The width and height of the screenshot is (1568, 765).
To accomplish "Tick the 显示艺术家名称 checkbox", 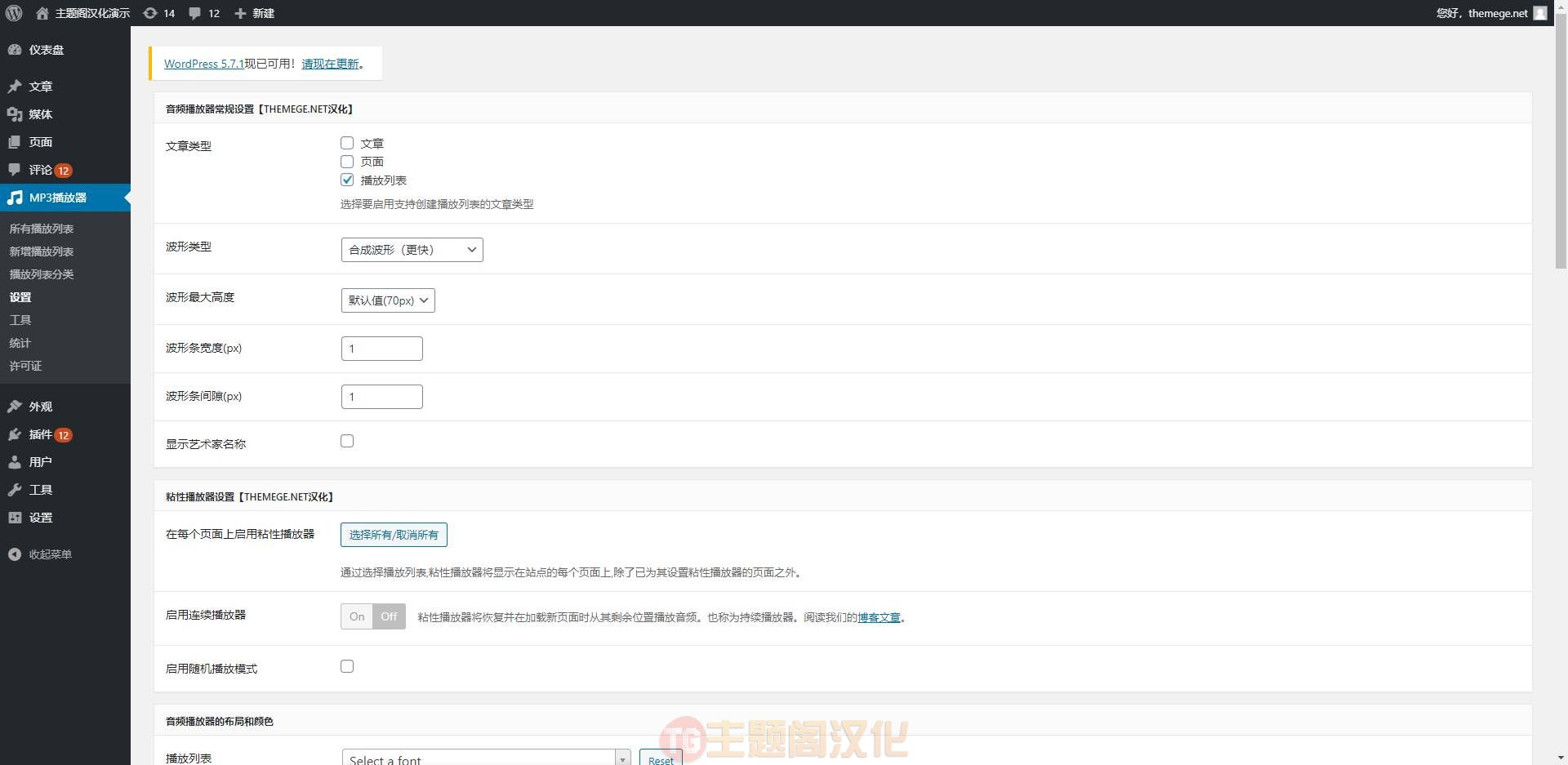I will click(347, 441).
